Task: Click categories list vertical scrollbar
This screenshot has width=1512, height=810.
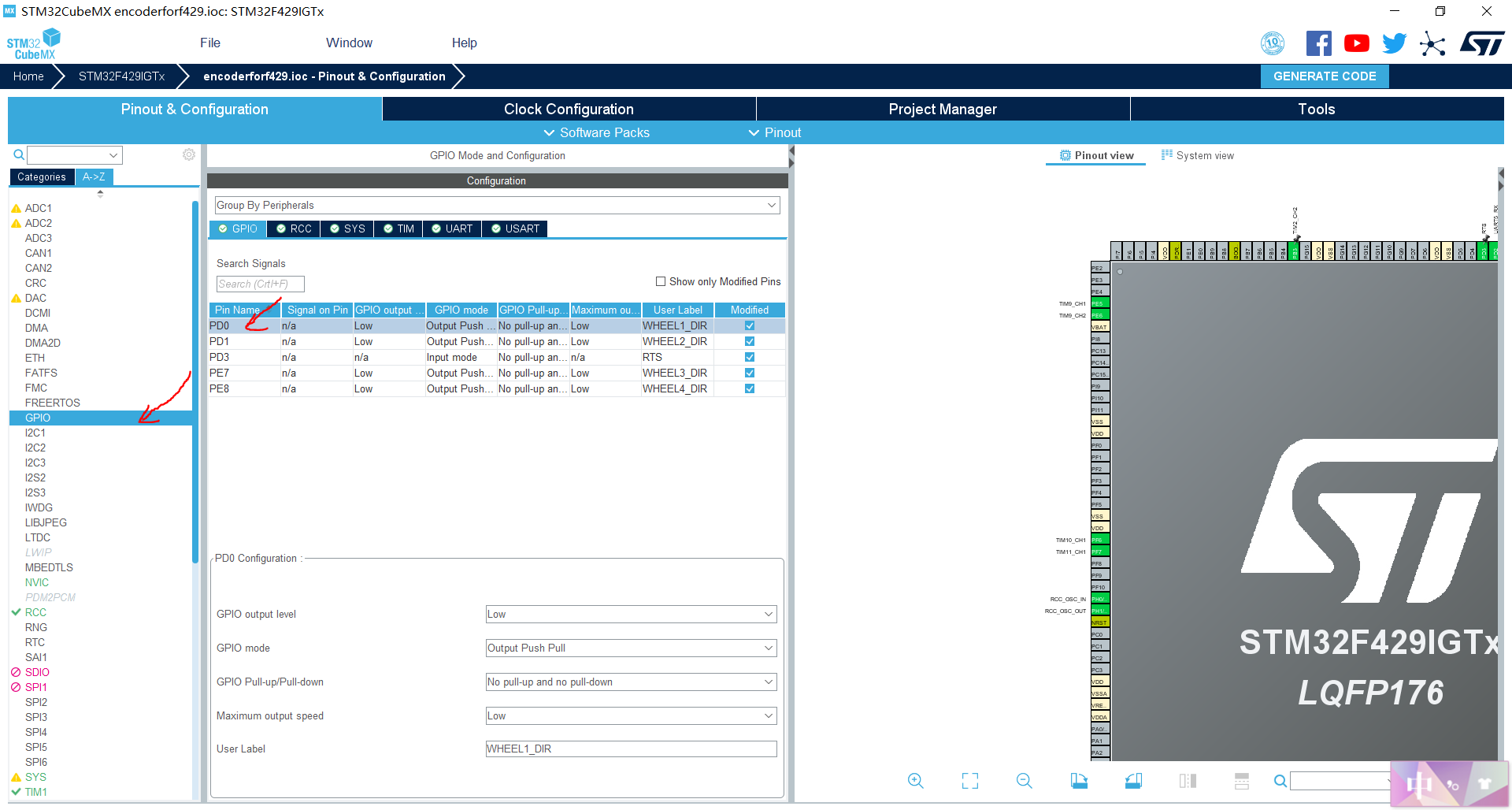Action: tap(195, 382)
